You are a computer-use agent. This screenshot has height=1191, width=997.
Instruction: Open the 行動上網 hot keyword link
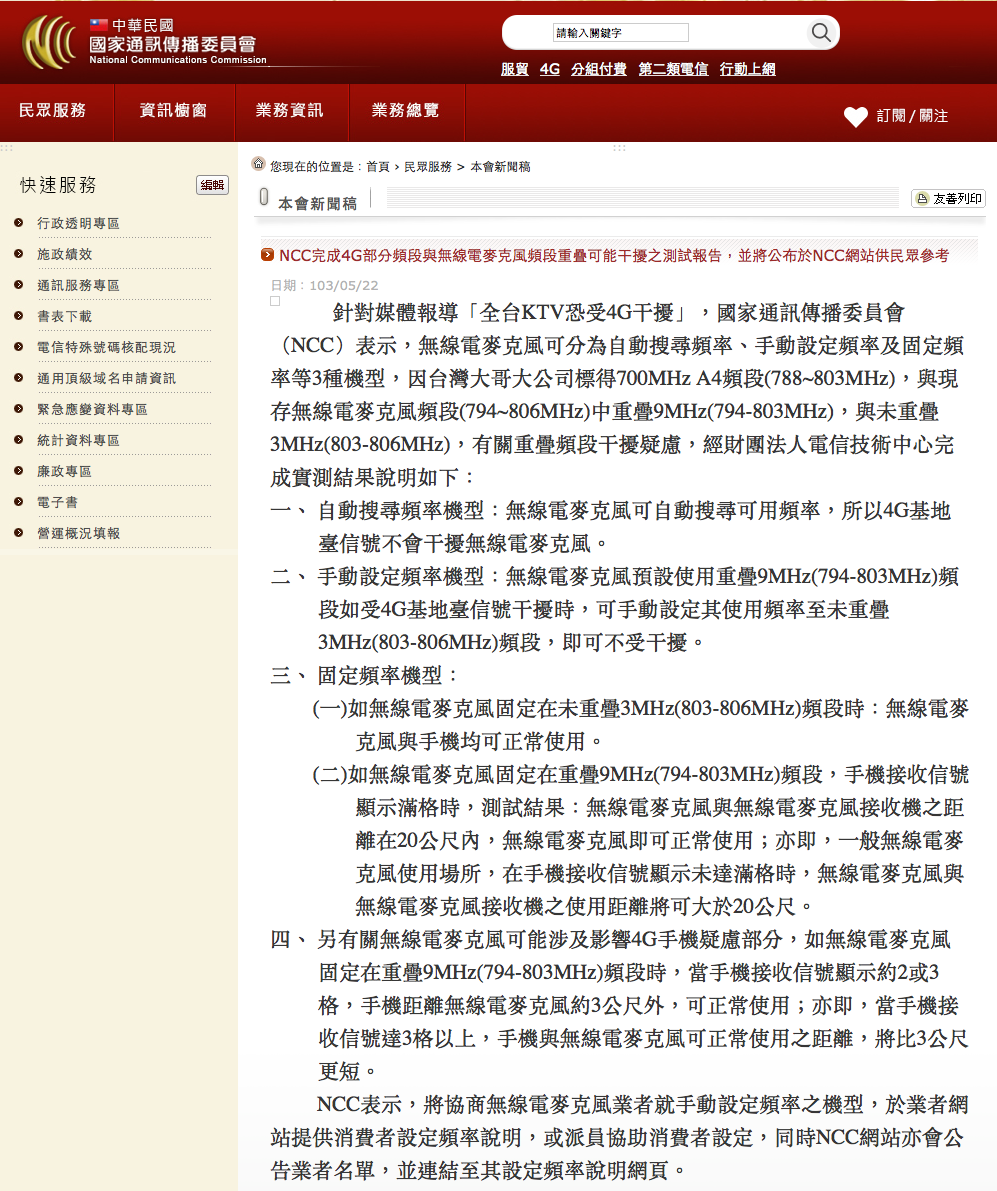747,69
